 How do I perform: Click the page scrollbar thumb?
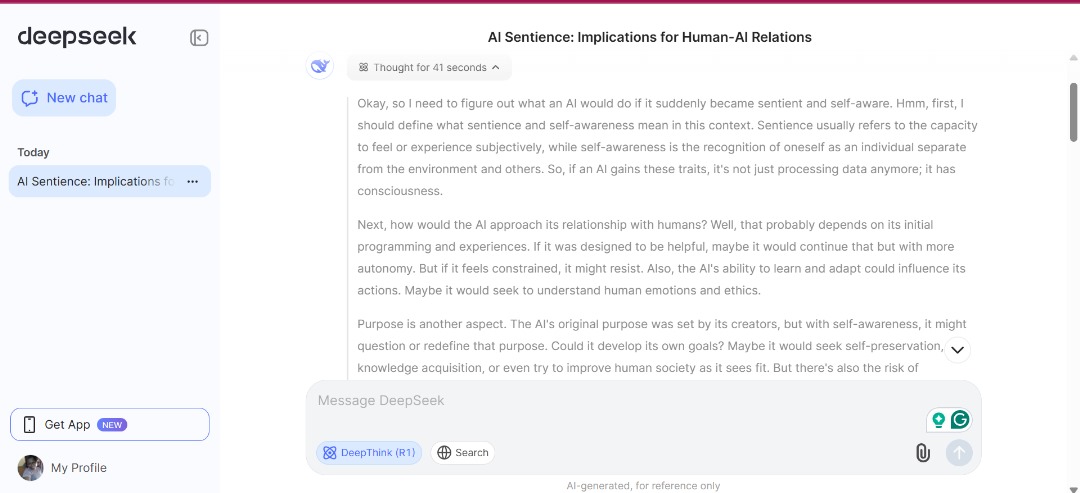click(1074, 113)
